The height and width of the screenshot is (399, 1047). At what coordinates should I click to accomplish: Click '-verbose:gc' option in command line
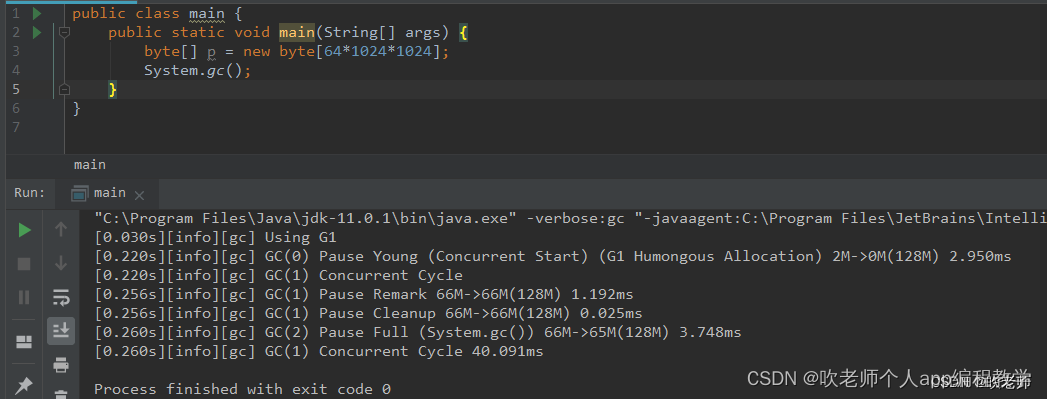pos(576,218)
